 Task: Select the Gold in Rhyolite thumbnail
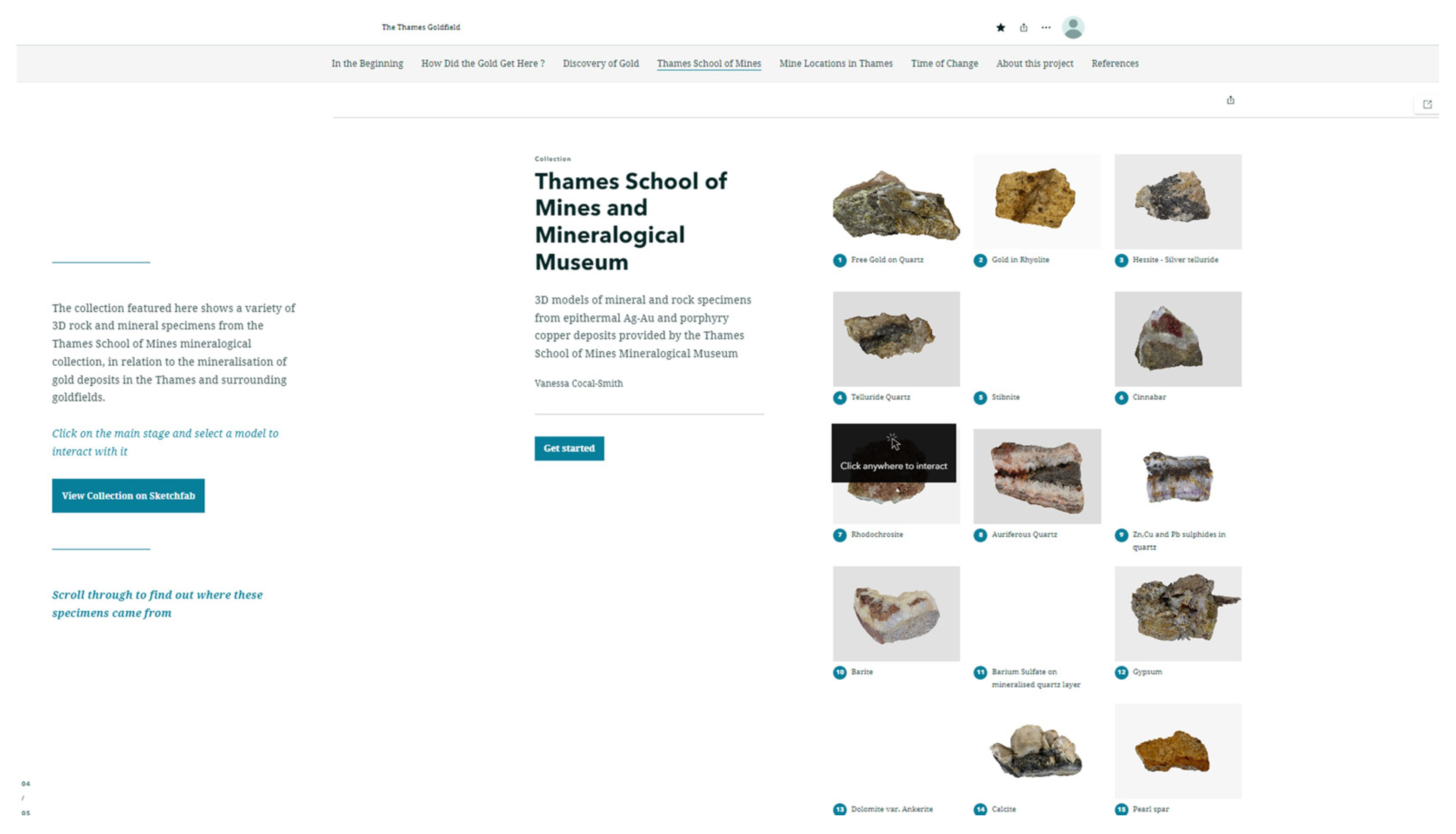[1037, 201]
